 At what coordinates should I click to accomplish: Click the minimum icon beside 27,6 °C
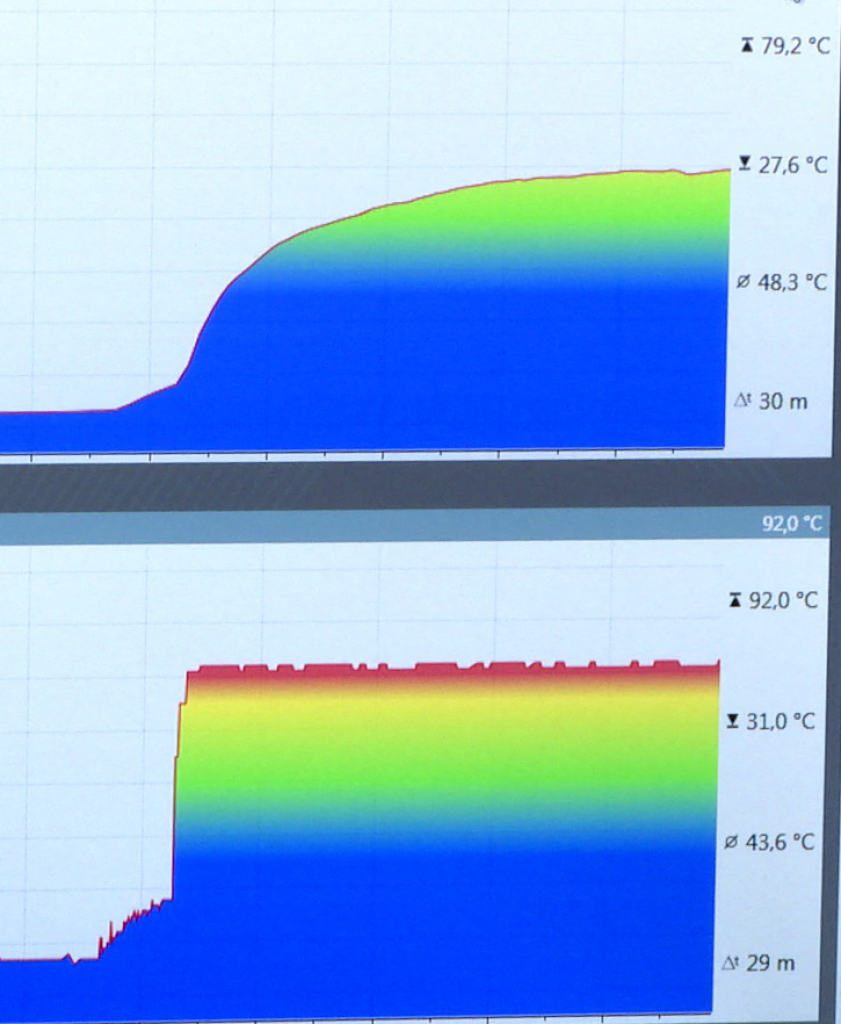coord(745,163)
